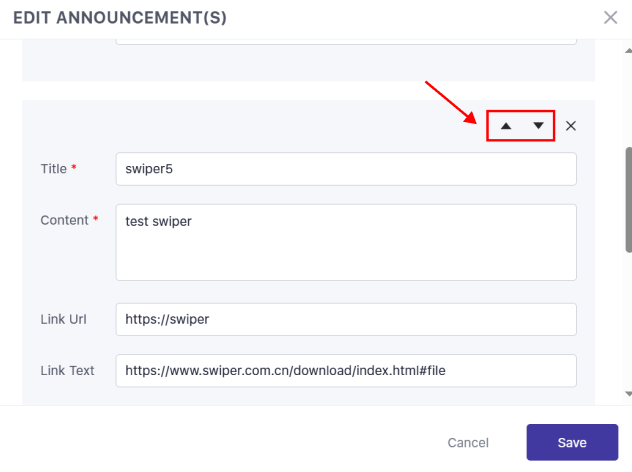Close the Edit Announcement(s) dialog
Image resolution: width=632 pixels, height=472 pixels.
point(610,17)
